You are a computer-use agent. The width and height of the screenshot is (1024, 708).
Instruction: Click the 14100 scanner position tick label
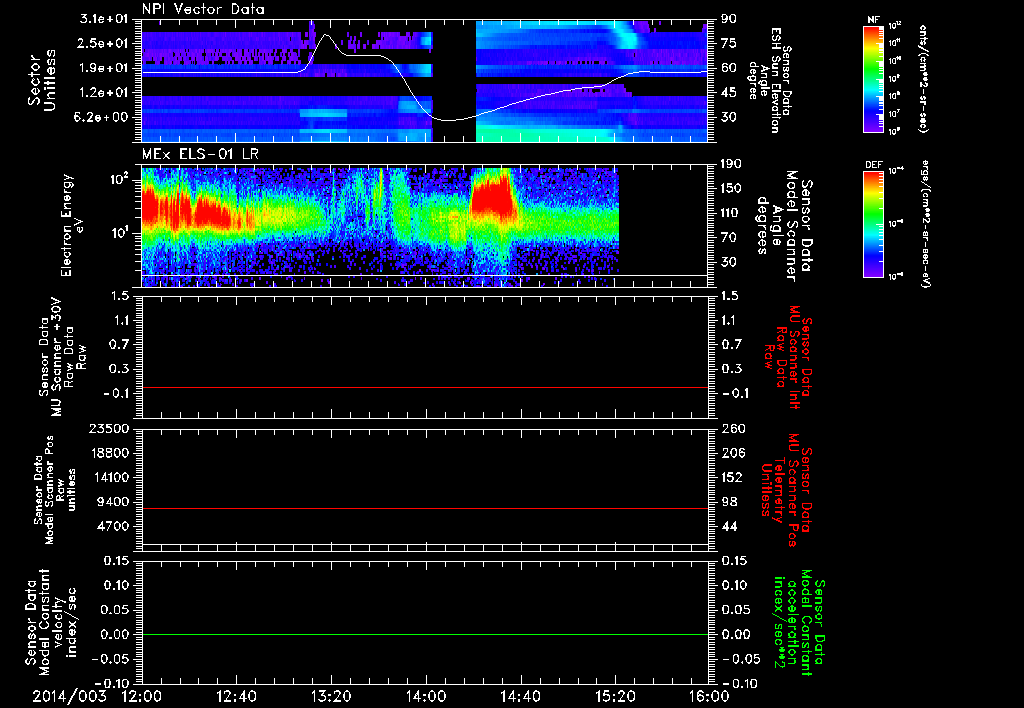pyautogui.click(x=111, y=477)
